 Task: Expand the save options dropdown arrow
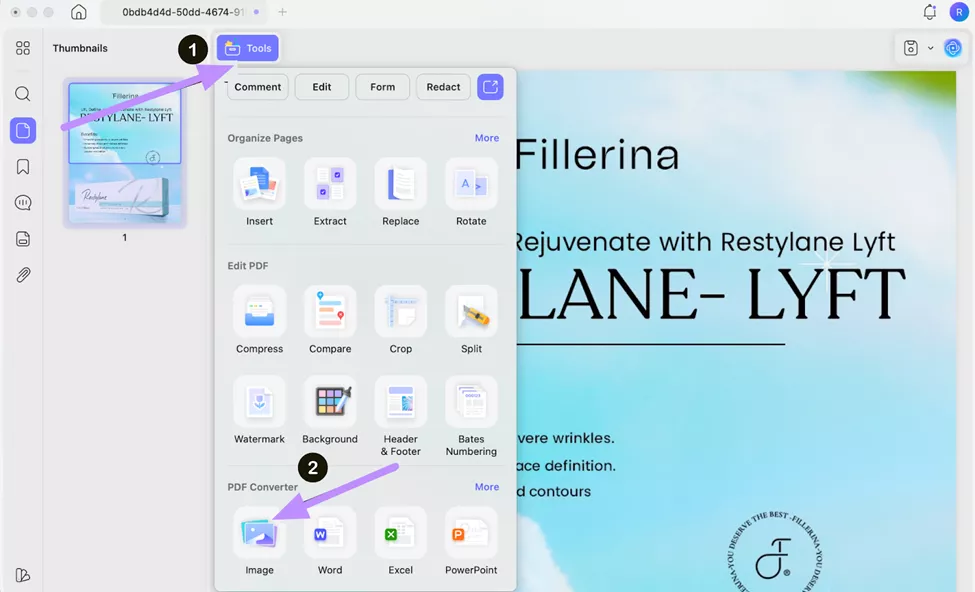[931, 48]
